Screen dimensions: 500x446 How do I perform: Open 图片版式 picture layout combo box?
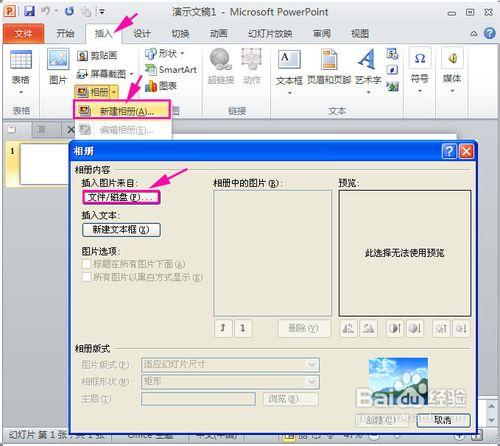pyautogui.click(x=230, y=365)
